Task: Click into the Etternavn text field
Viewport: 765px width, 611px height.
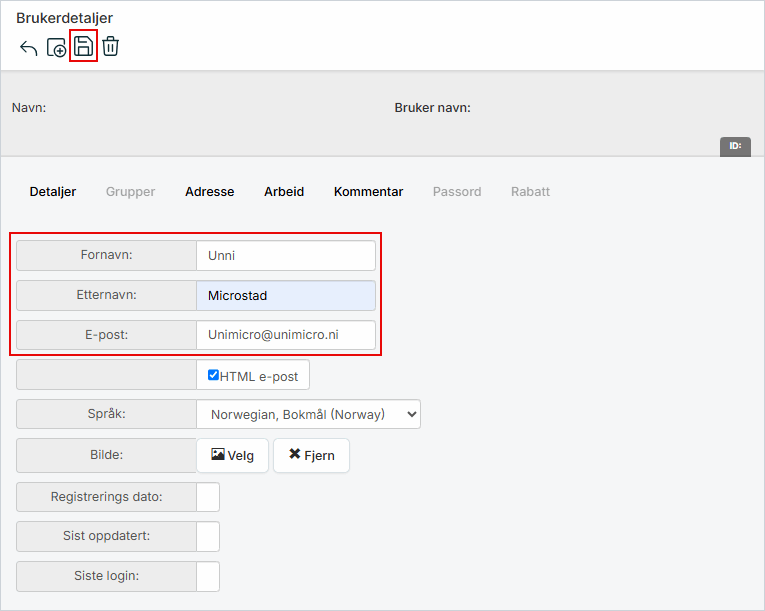Action: [286, 295]
